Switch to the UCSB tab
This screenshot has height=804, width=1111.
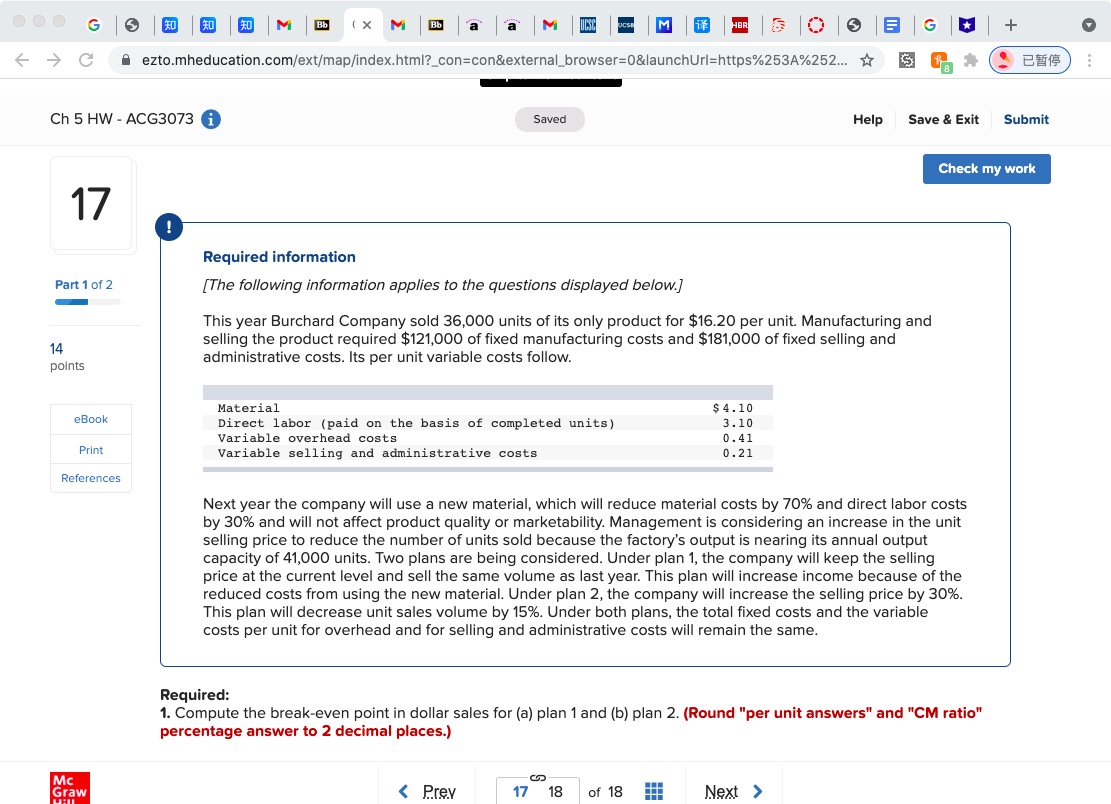(626, 26)
